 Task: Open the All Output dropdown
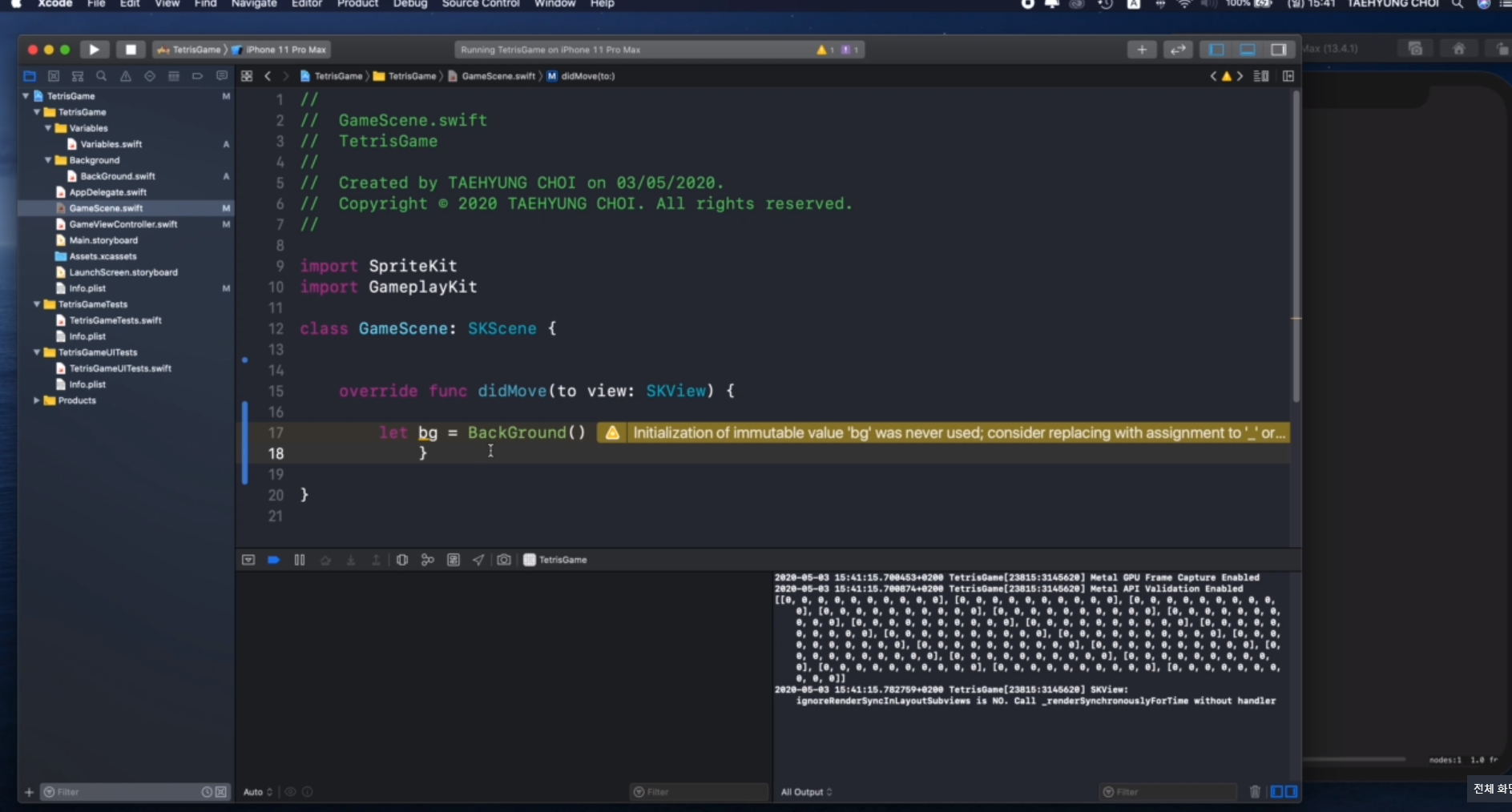tap(806, 792)
